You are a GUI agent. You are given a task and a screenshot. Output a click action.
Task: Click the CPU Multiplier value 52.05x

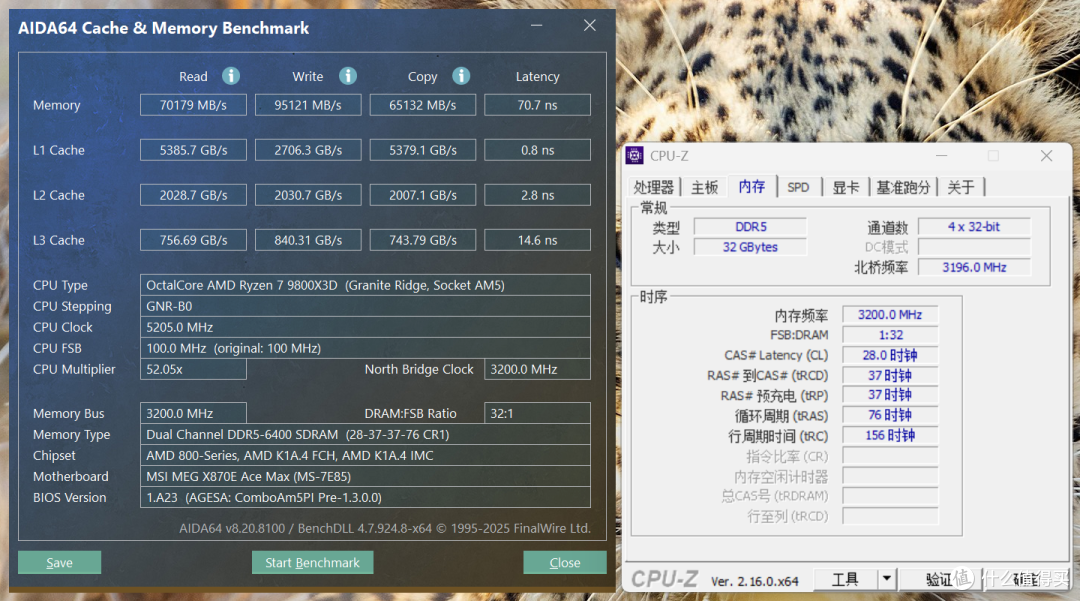194,369
